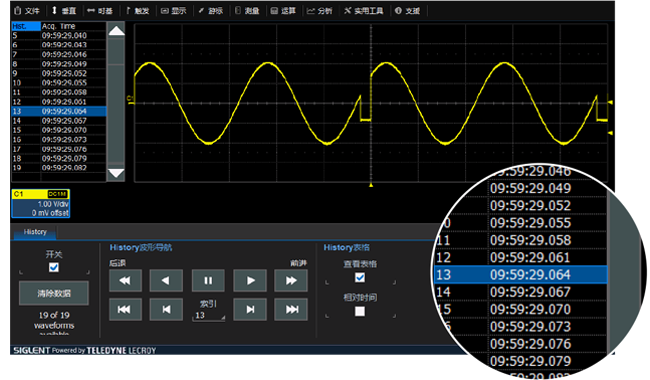Screen dimensions: 650x380
Task: Click the 清除数据 clear data button
Action: (x=54, y=293)
